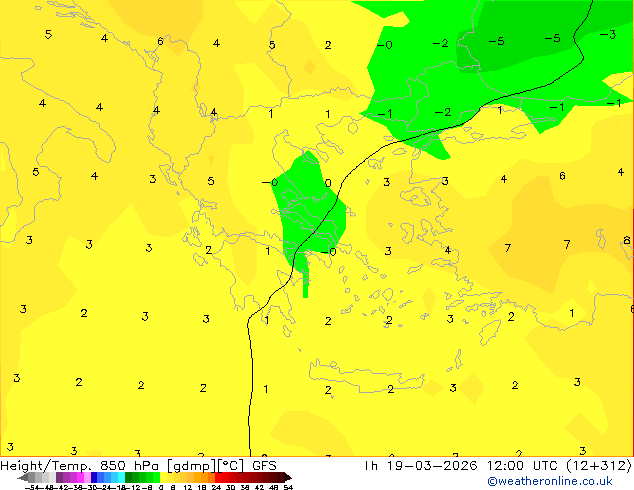Click the Height/Temp. 850 hPa GFS title
This screenshot has height=490, width=634.
(138, 465)
